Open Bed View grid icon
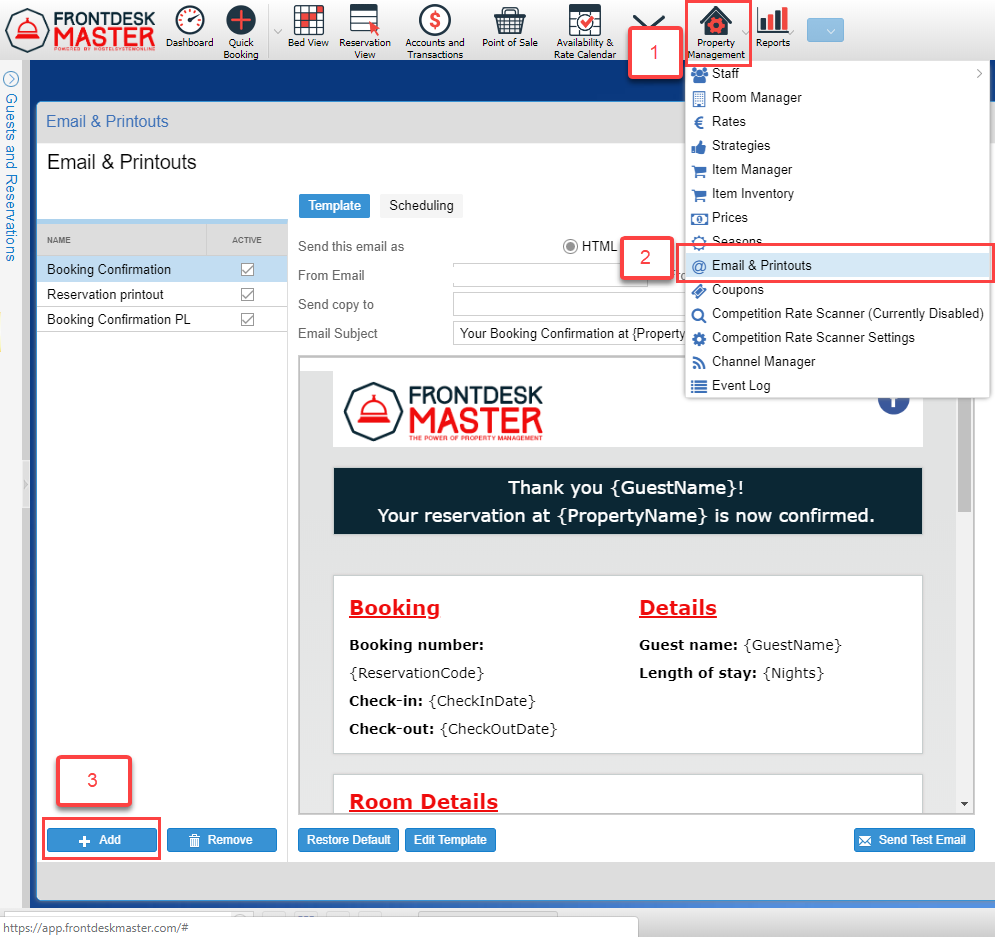Viewport: 995px width, 937px height. tap(308, 20)
